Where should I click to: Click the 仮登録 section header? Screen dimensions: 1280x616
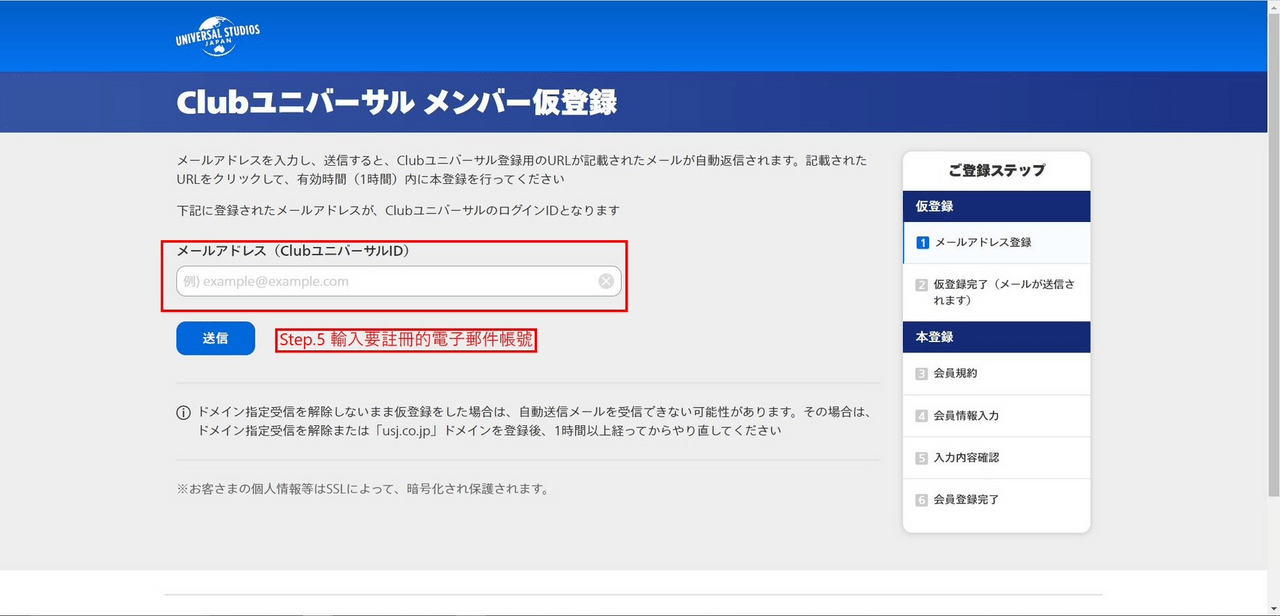pos(996,206)
